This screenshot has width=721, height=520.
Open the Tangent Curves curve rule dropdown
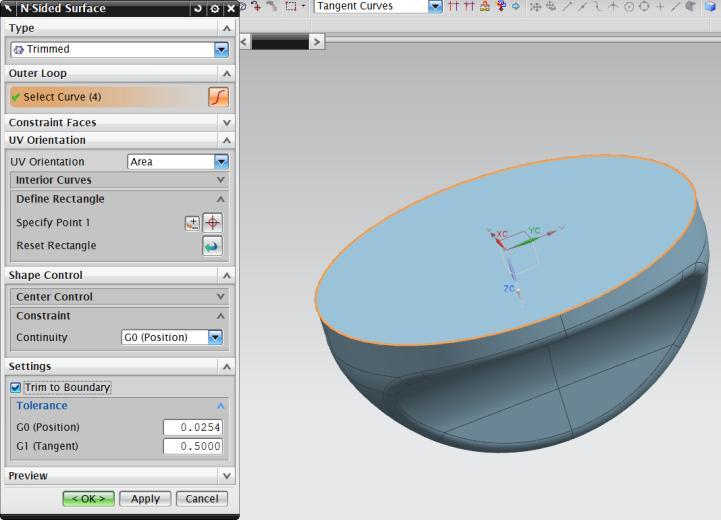[435, 6]
